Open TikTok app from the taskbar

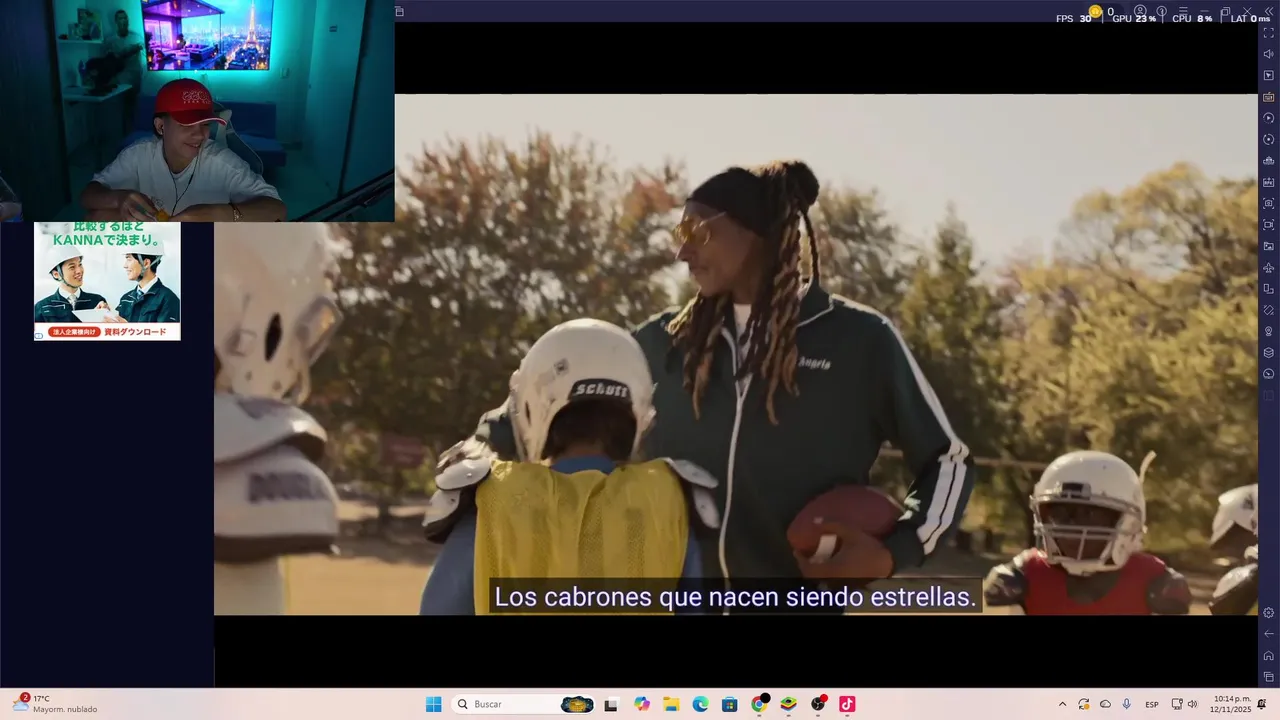(x=847, y=704)
